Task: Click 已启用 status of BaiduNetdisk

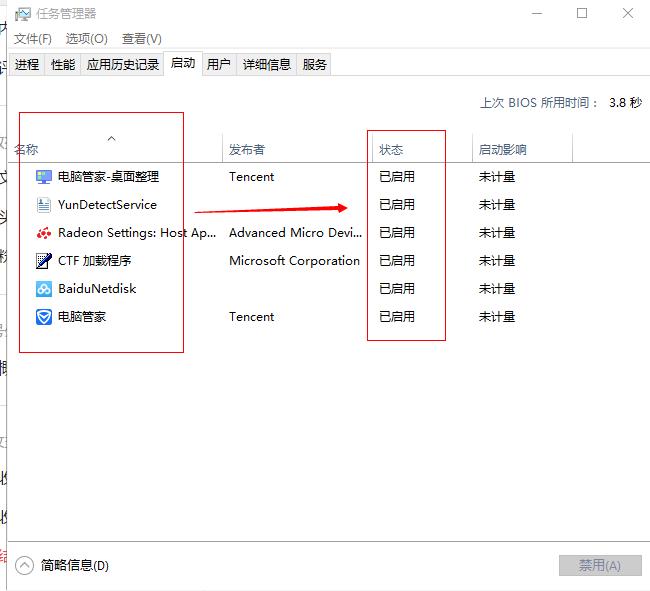Action: [397, 289]
